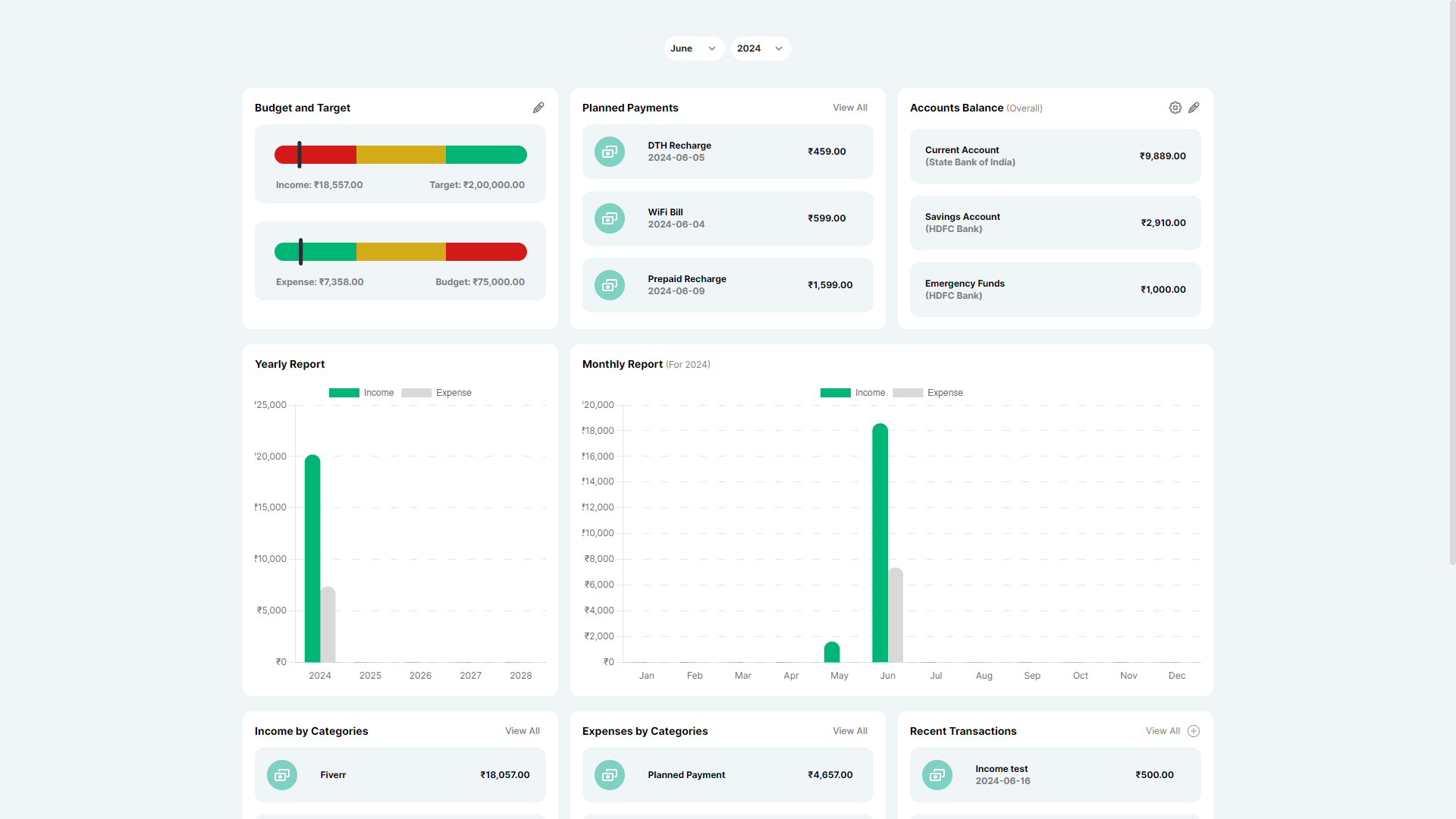This screenshot has height=819, width=1456.
Task: View all Planned Payments
Action: tap(850, 108)
